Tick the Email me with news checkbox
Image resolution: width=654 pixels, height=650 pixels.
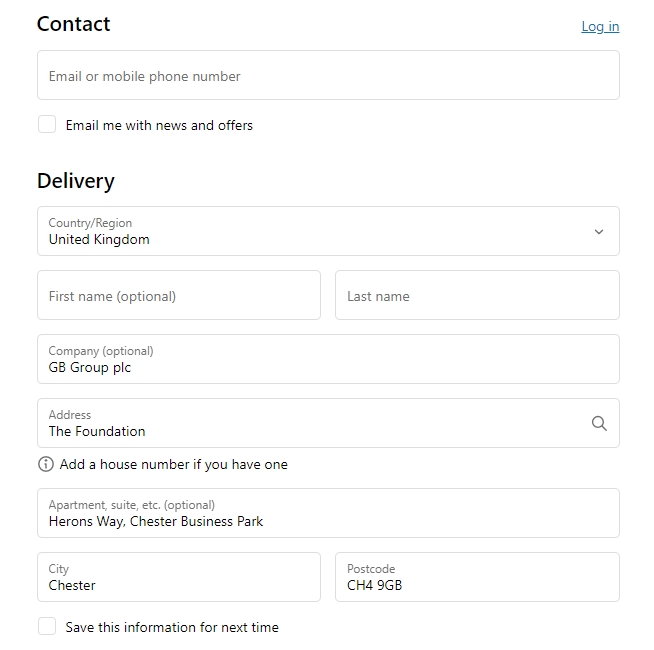(x=47, y=124)
